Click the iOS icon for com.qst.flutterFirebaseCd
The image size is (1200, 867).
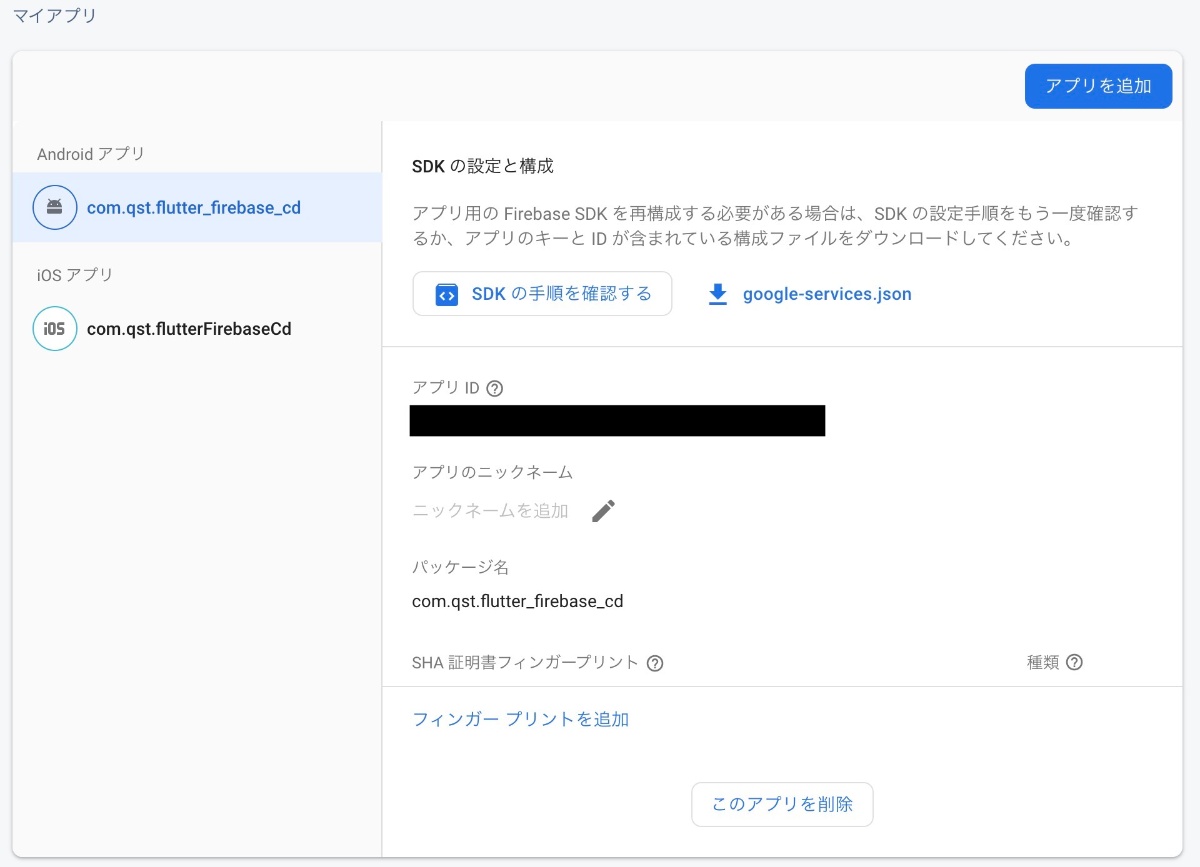coord(54,328)
